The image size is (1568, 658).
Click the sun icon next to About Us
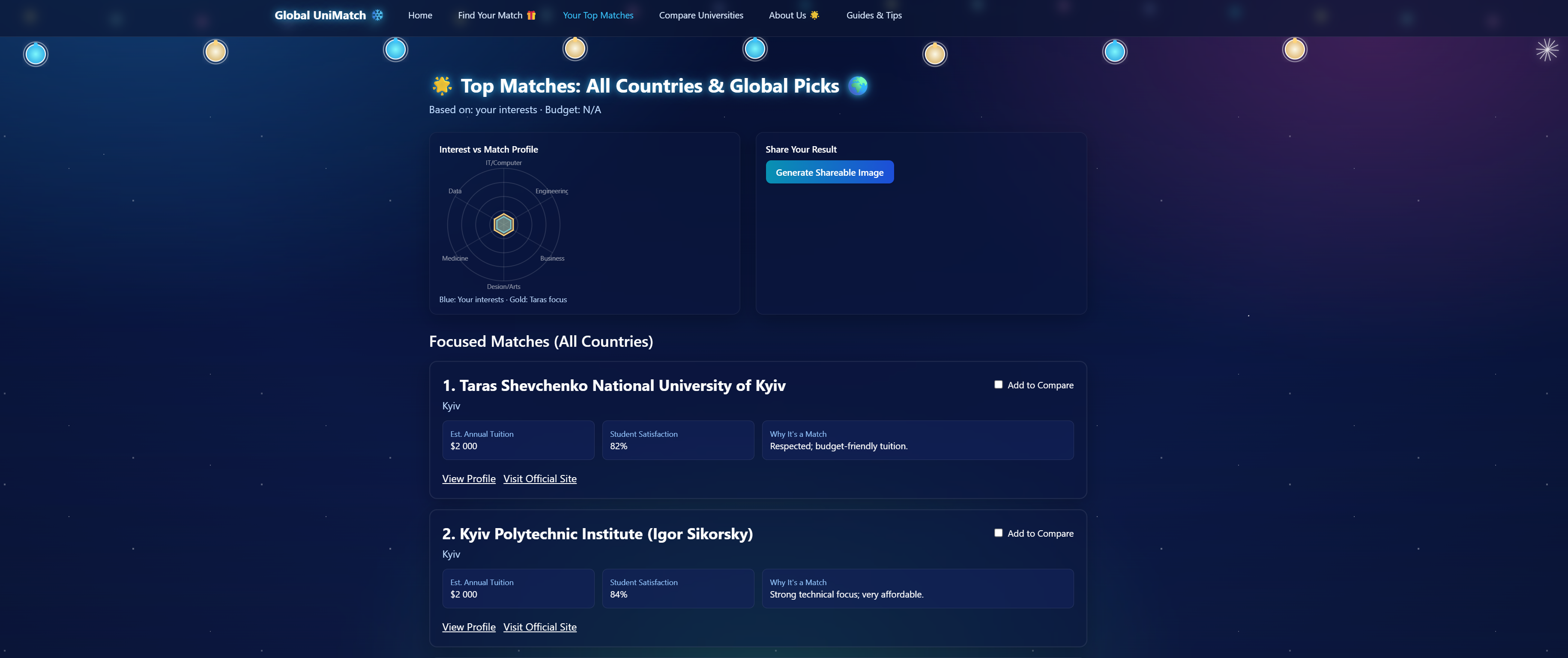tap(814, 15)
